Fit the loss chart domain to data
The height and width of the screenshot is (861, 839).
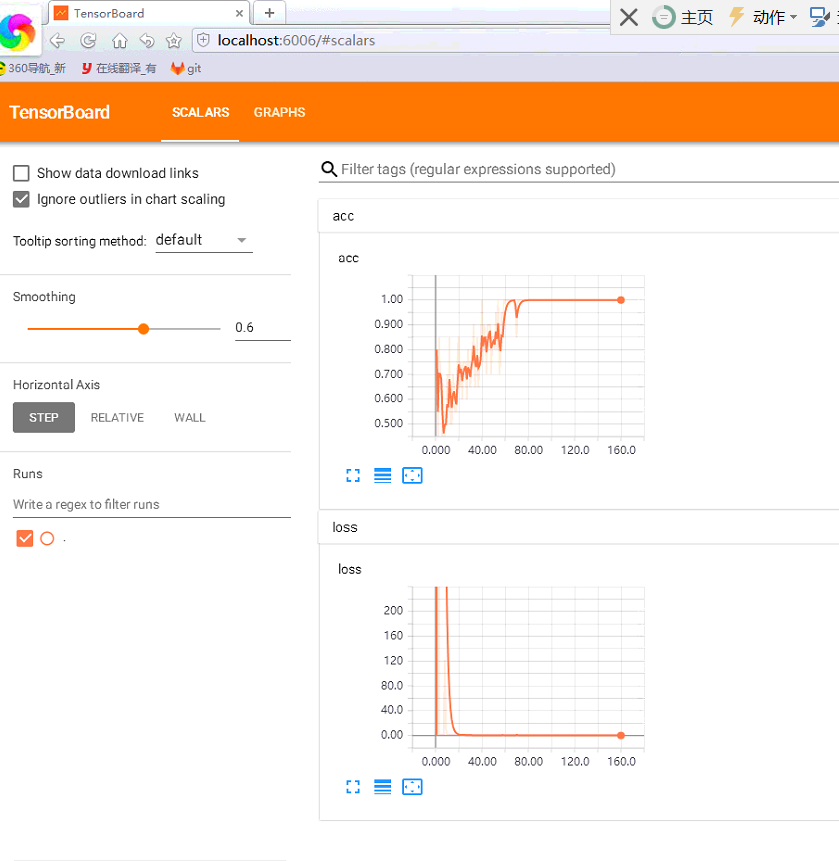tap(412, 787)
